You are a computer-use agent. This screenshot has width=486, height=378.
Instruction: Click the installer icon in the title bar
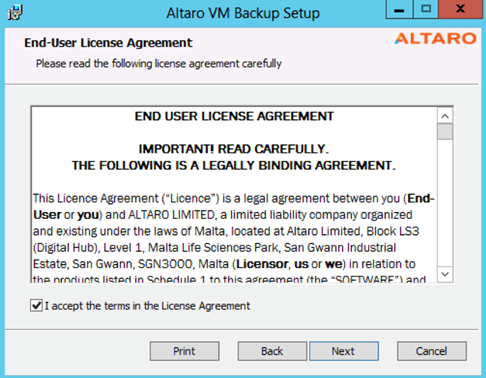(15, 13)
